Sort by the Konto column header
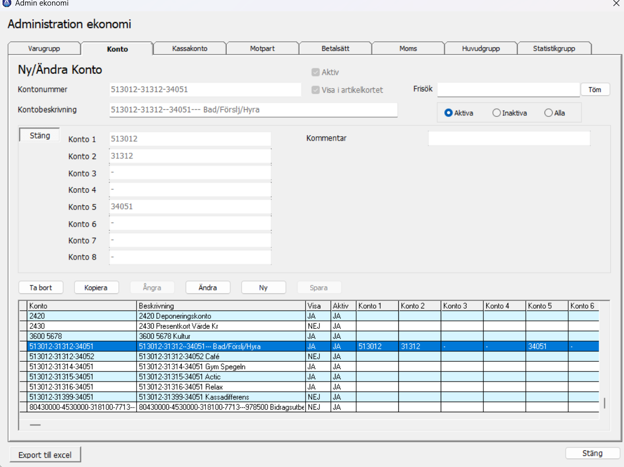Viewport: 624px width, 467px height. (82, 306)
